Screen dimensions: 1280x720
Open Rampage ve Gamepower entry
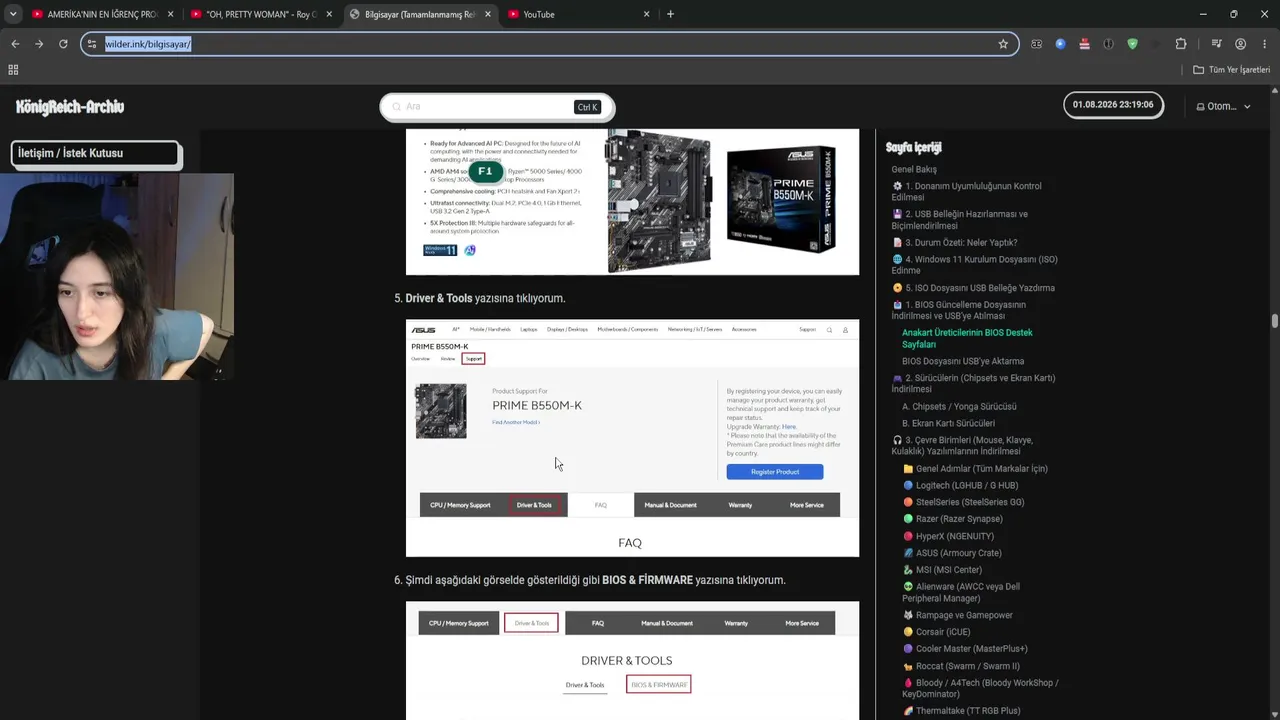tap(958, 615)
